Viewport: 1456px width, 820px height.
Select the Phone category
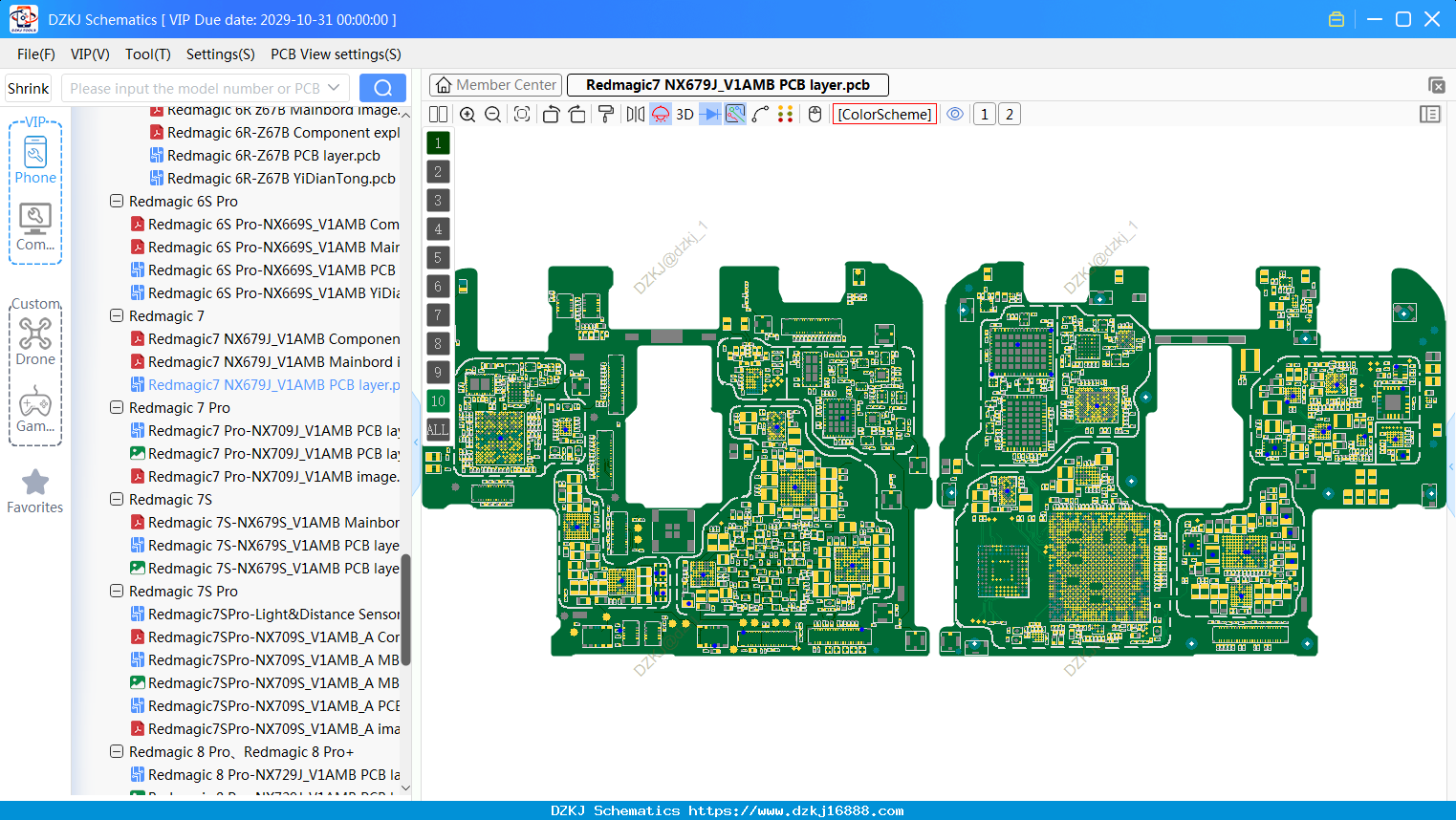[35, 160]
